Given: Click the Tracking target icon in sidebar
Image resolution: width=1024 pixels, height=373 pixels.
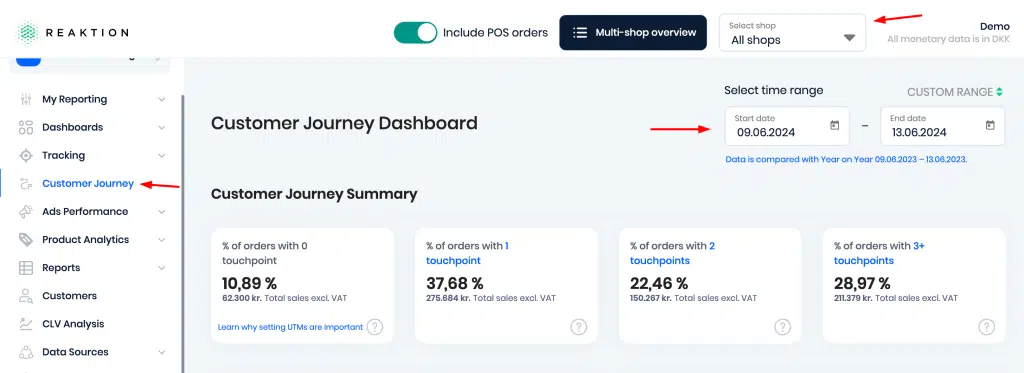Looking at the screenshot, I should (26, 155).
